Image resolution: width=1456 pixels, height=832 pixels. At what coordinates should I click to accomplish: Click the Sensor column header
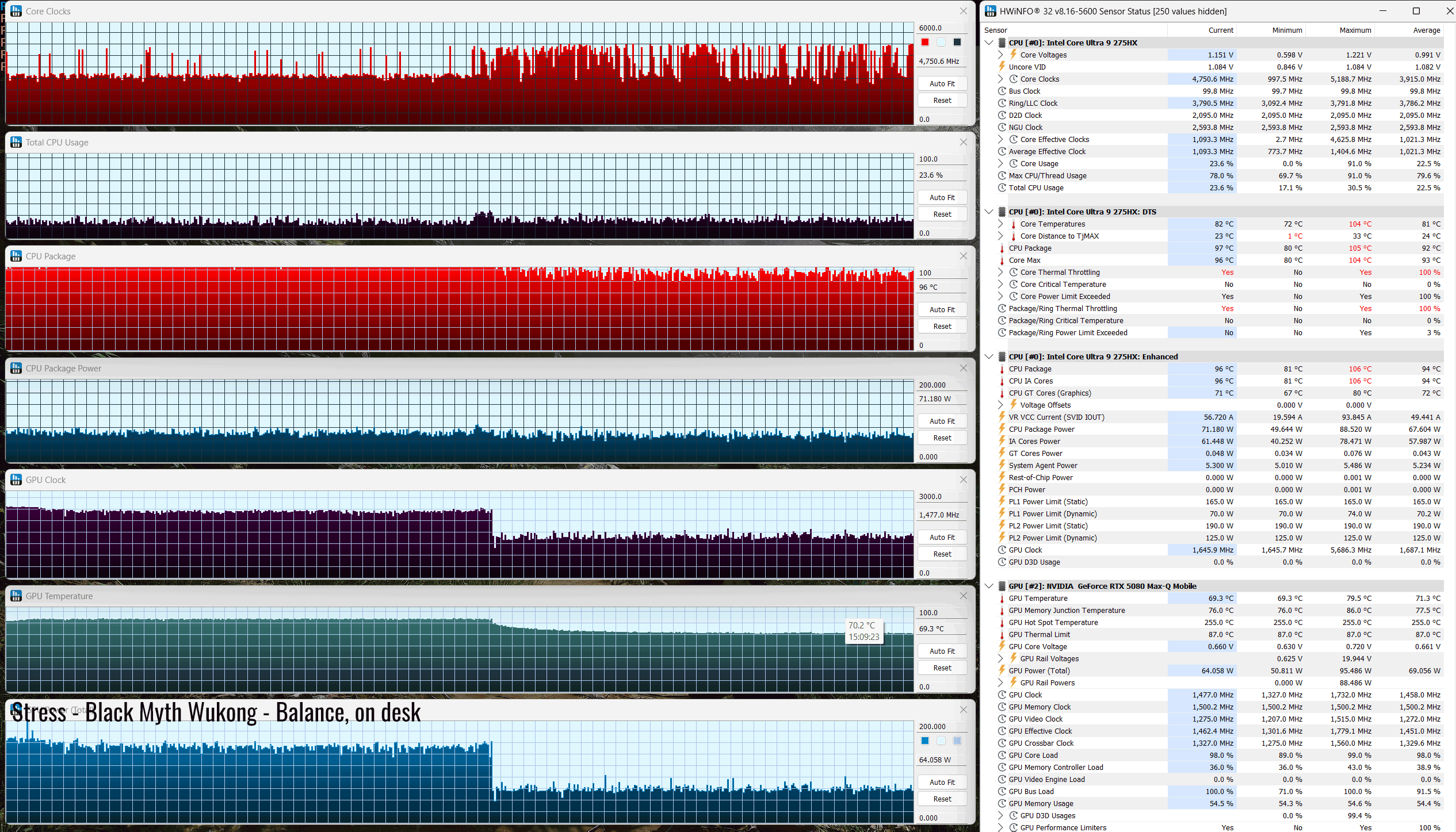[x=1075, y=30]
